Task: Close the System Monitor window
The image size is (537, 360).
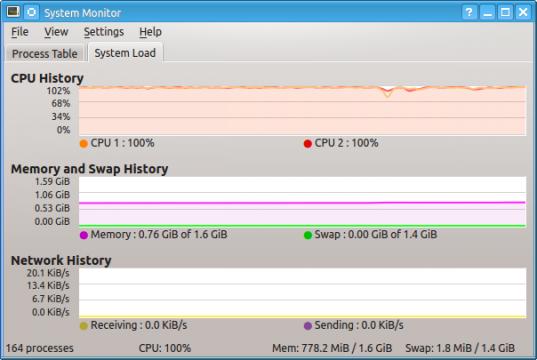Action: (523, 12)
